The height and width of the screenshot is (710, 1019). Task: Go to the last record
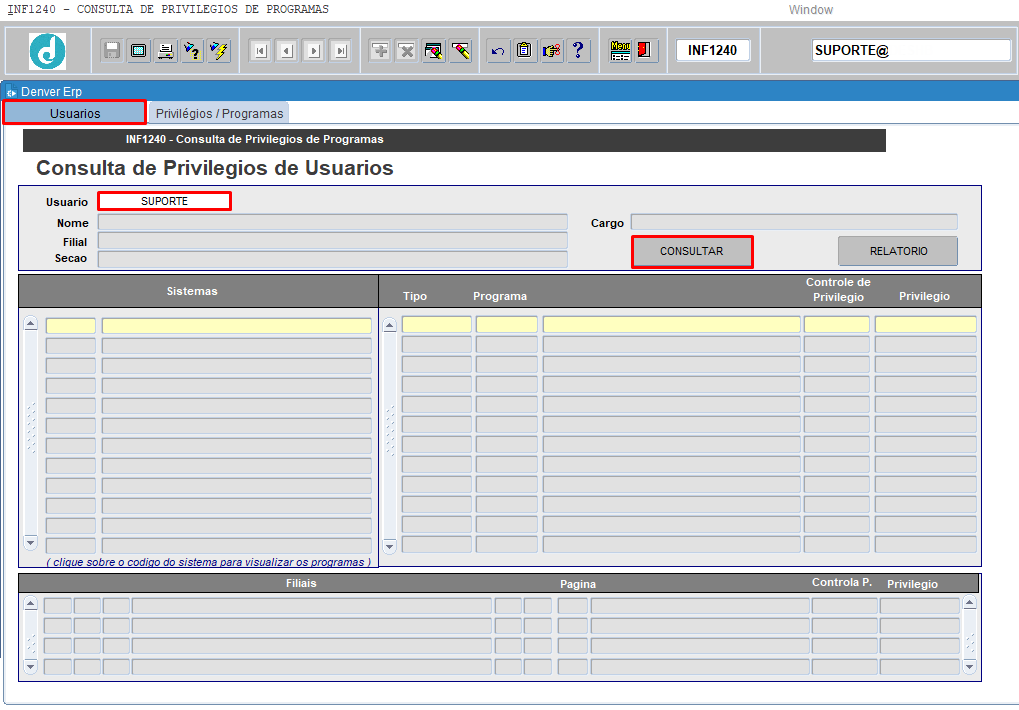click(x=341, y=51)
